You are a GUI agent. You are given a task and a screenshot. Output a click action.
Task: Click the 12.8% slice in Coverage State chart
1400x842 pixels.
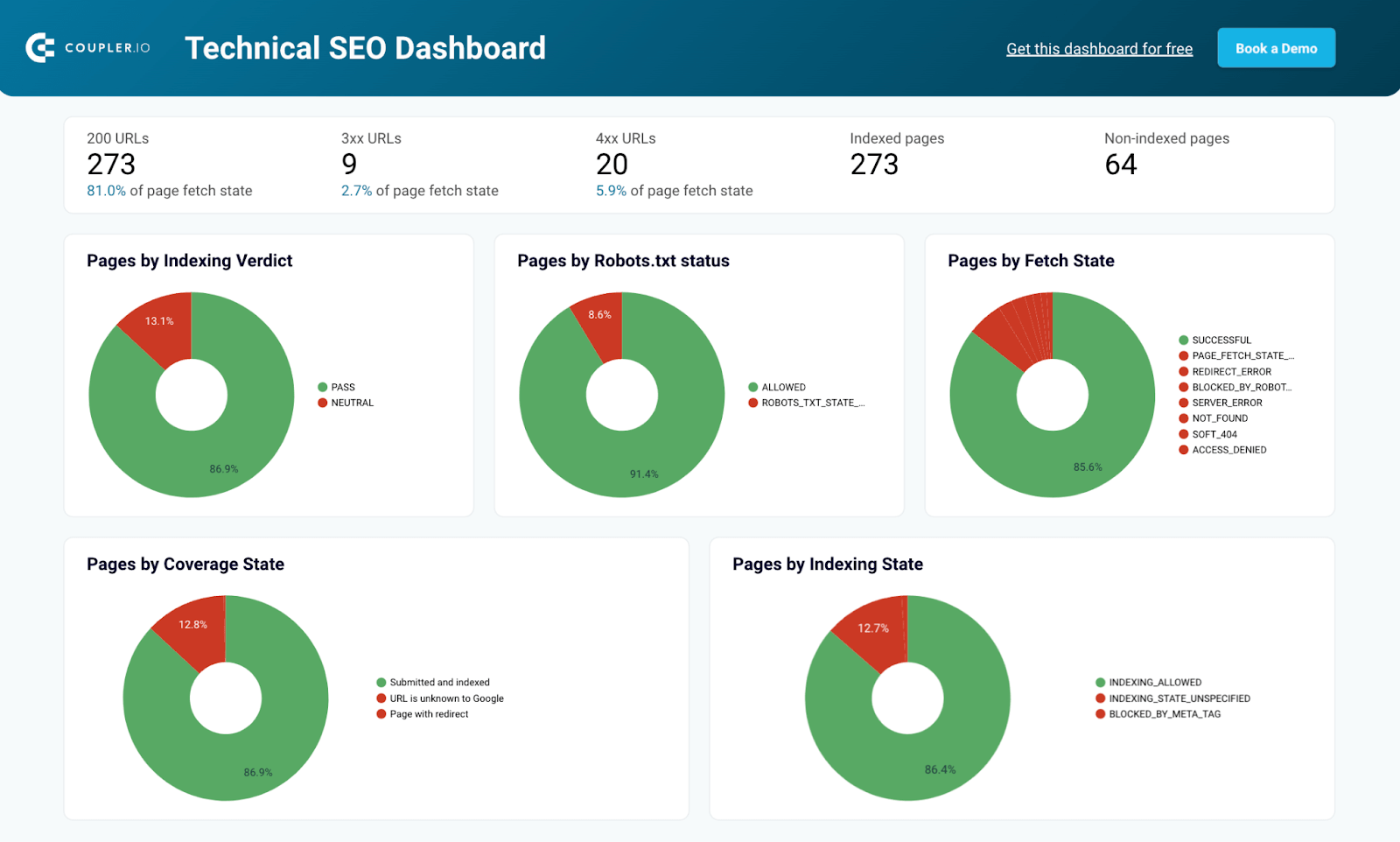(x=194, y=632)
